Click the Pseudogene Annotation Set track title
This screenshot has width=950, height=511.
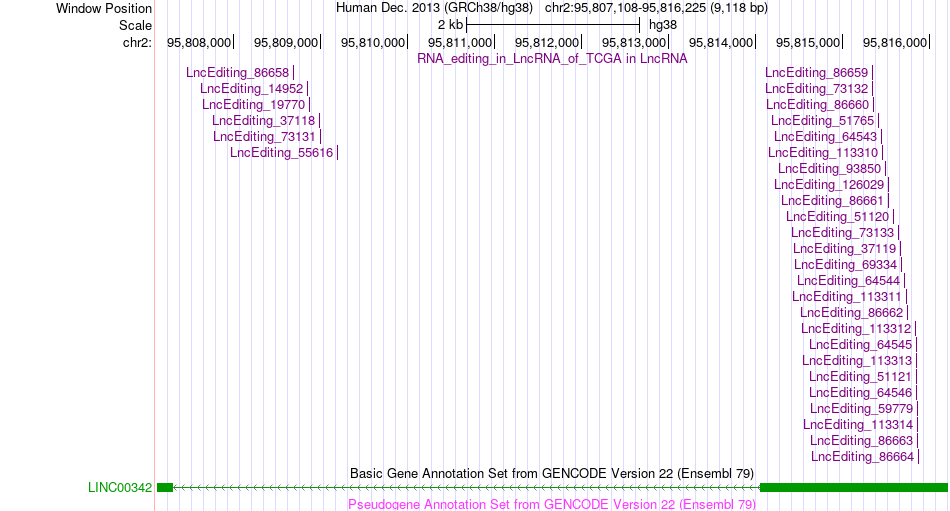point(552,504)
